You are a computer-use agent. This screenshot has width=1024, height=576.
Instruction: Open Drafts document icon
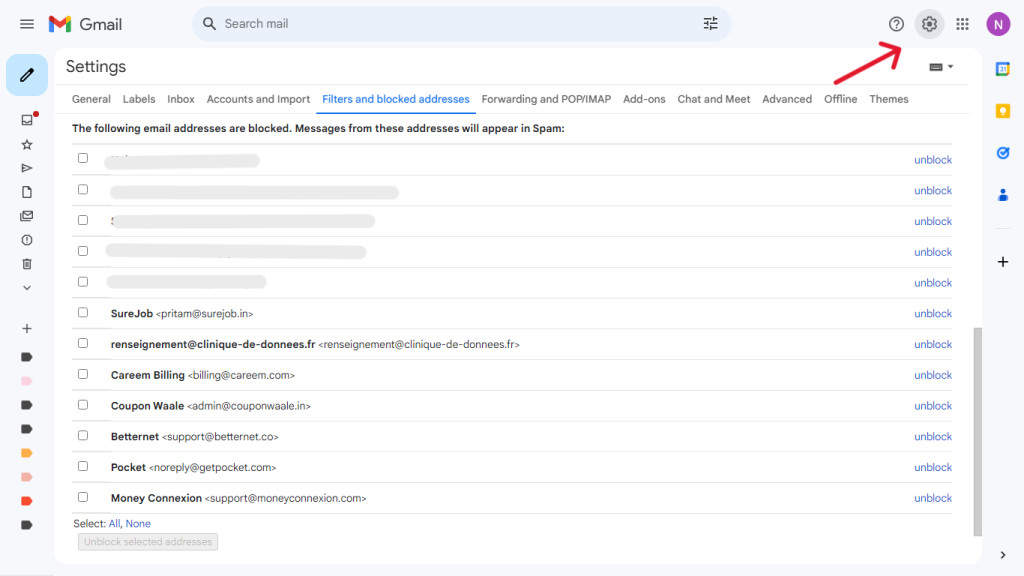click(x=27, y=192)
